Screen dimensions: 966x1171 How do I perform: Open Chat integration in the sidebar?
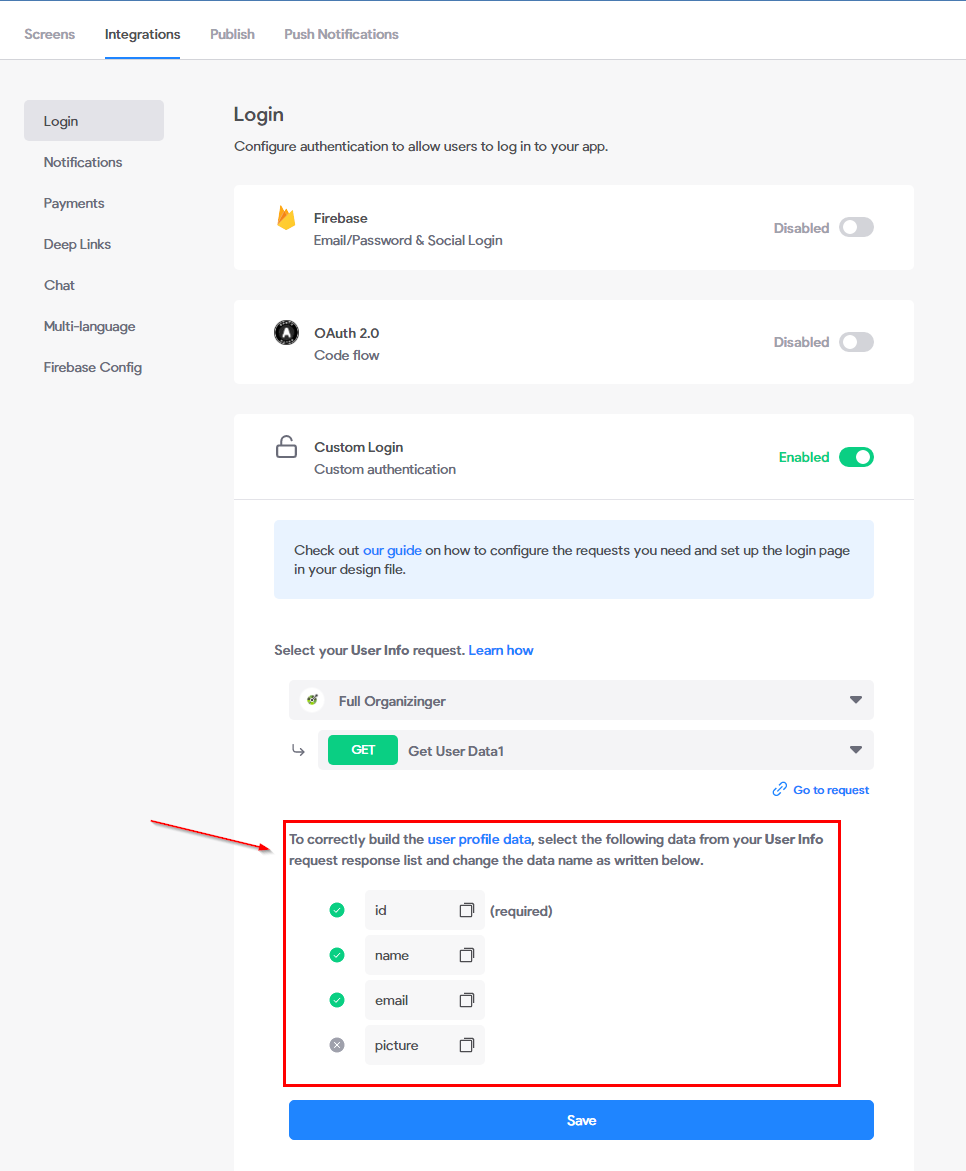pos(59,285)
